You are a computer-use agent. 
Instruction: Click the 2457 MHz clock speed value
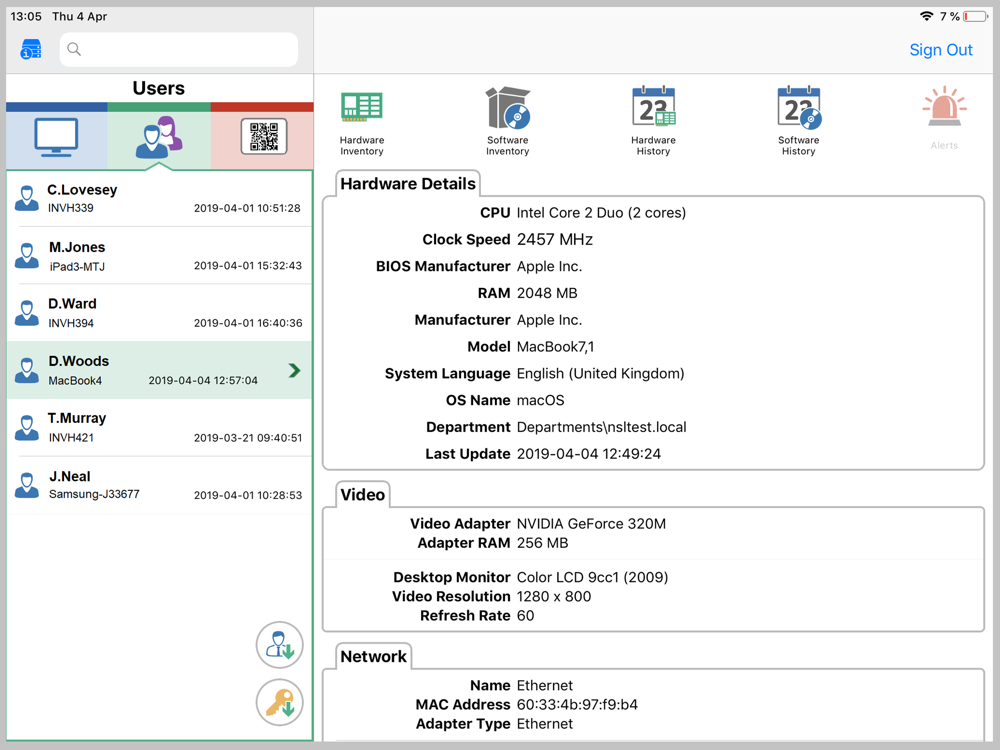click(555, 240)
